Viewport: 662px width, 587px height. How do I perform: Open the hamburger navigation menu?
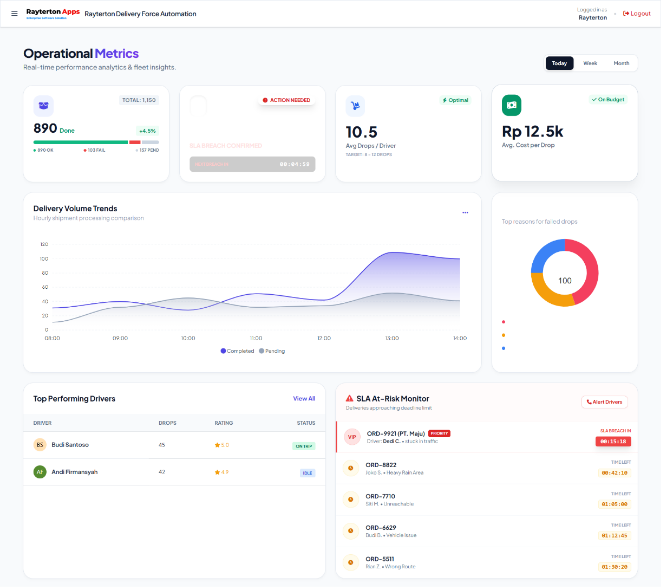[14, 14]
